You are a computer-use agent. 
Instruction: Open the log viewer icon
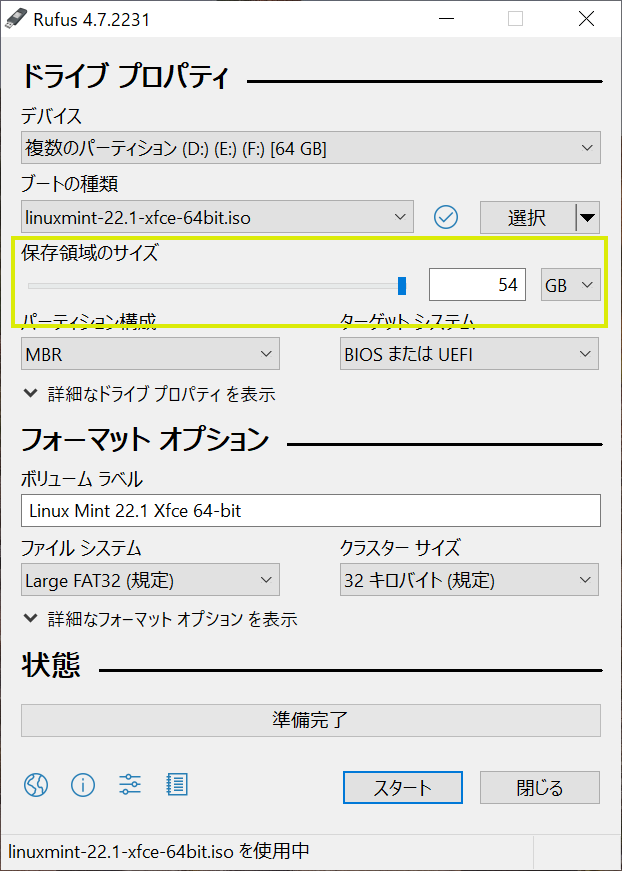pyautogui.click(x=177, y=785)
